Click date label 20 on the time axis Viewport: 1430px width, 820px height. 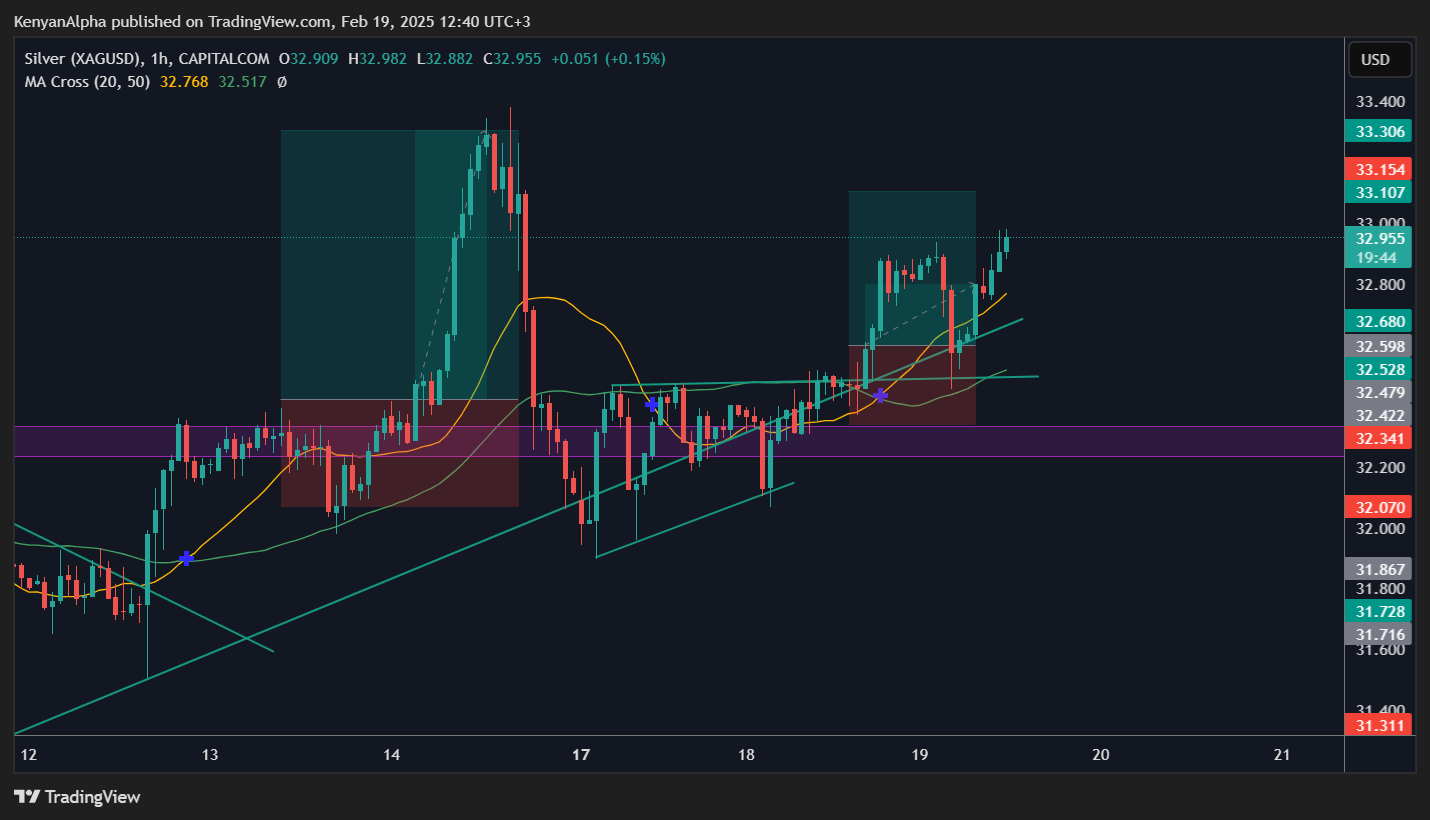1101,755
